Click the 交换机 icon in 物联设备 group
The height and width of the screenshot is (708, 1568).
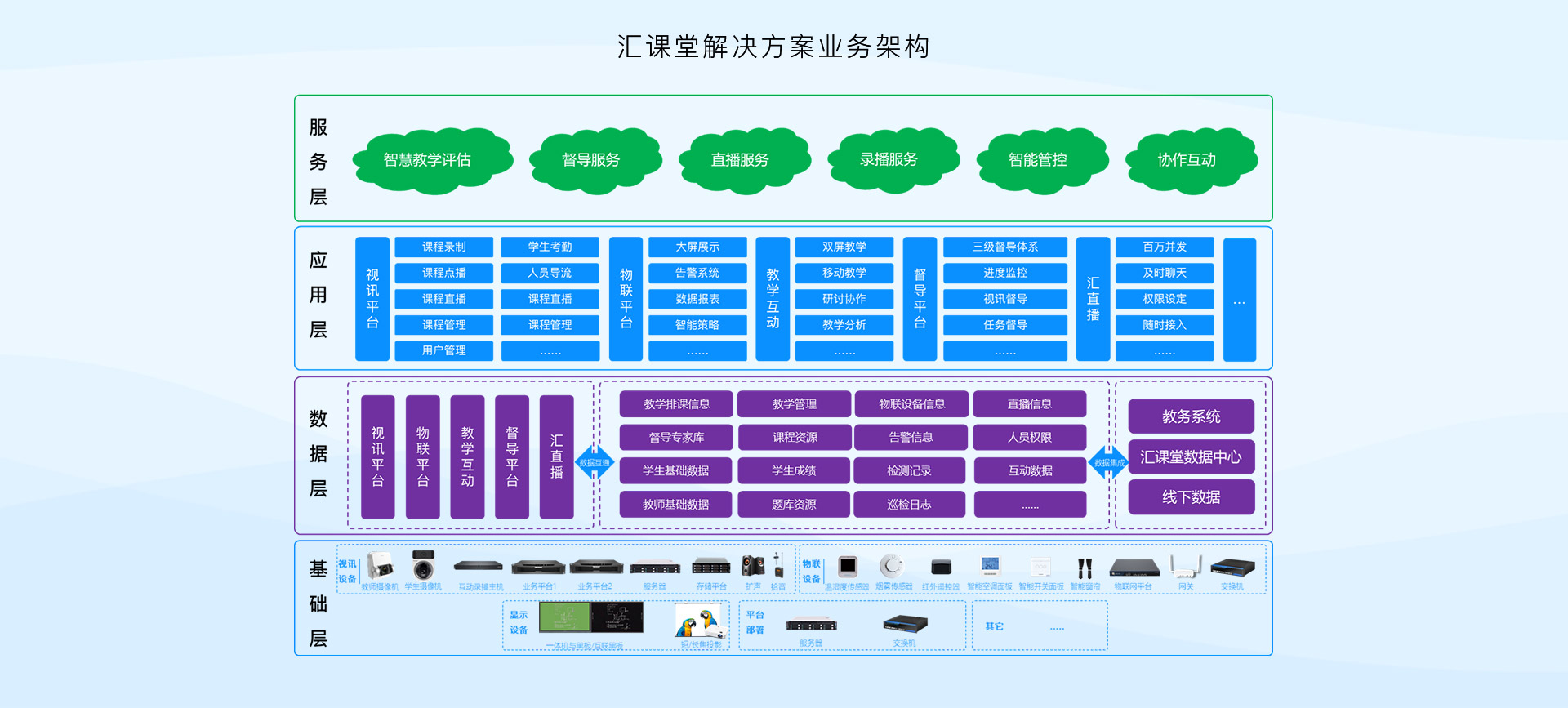tap(1232, 567)
